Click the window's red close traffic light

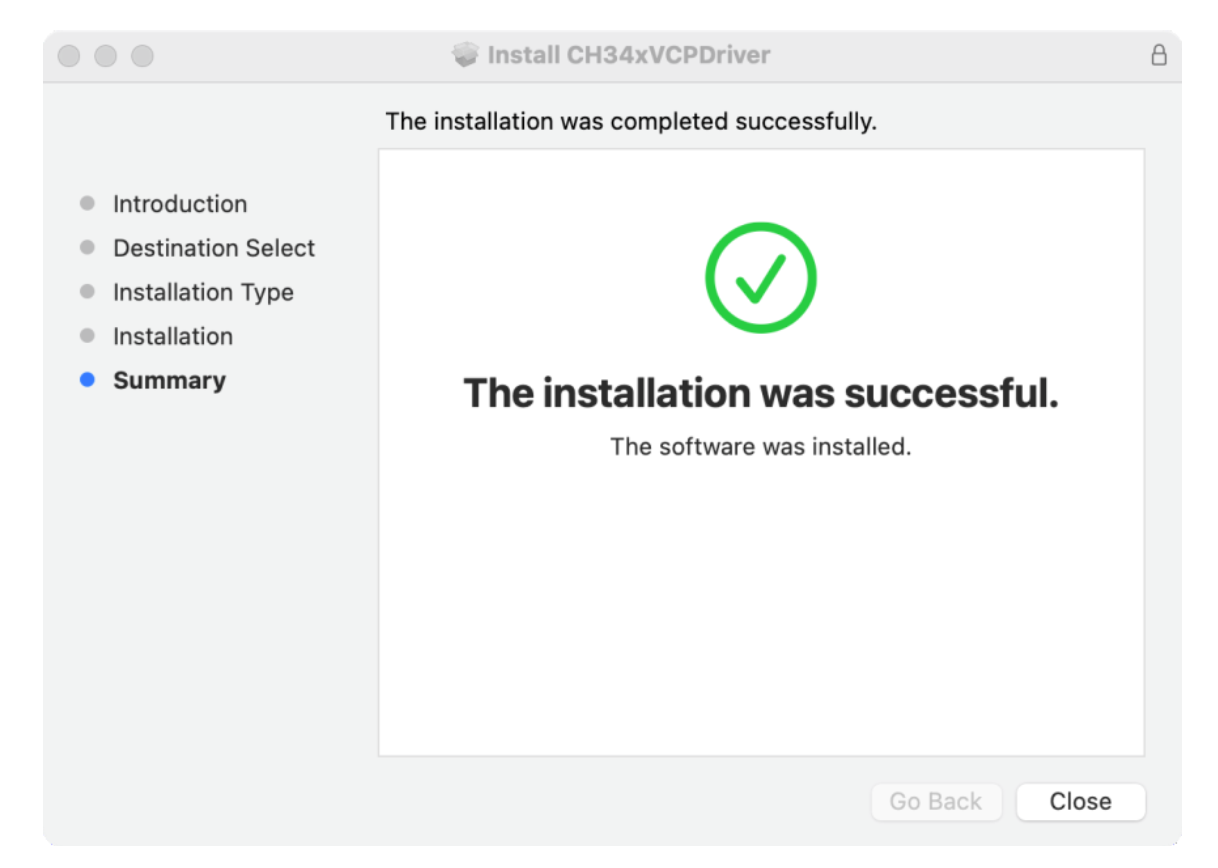69,56
